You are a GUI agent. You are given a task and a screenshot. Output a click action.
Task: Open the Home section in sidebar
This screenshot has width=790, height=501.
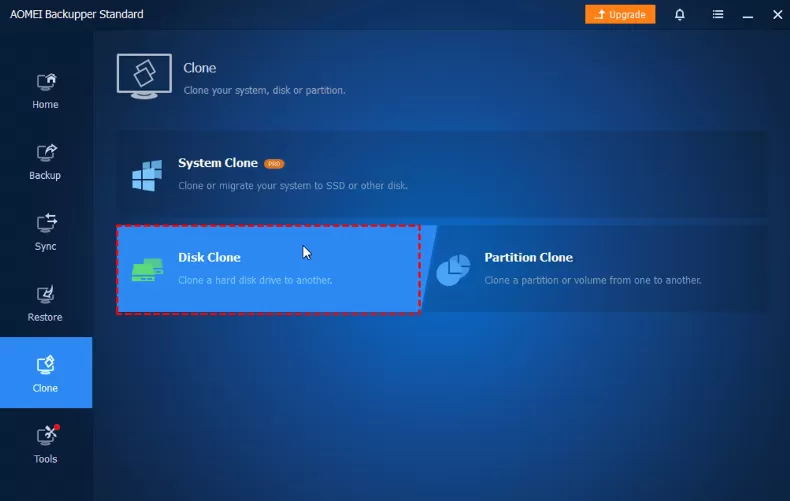point(45,91)
